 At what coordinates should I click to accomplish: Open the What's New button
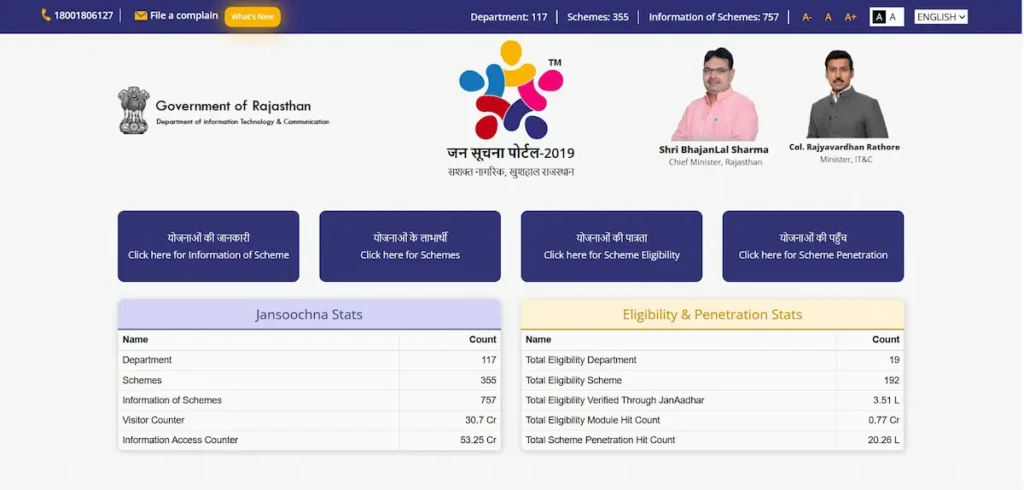click(253, 17)
